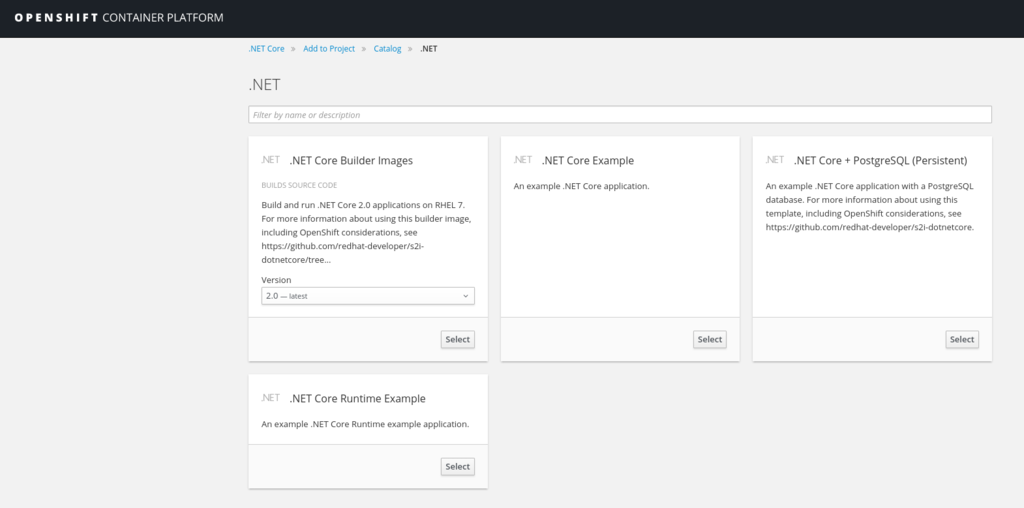Screen dimensions: 1024x508
Task: Click .NET icon on Core Runtime Example card
Action: point(270,398)
